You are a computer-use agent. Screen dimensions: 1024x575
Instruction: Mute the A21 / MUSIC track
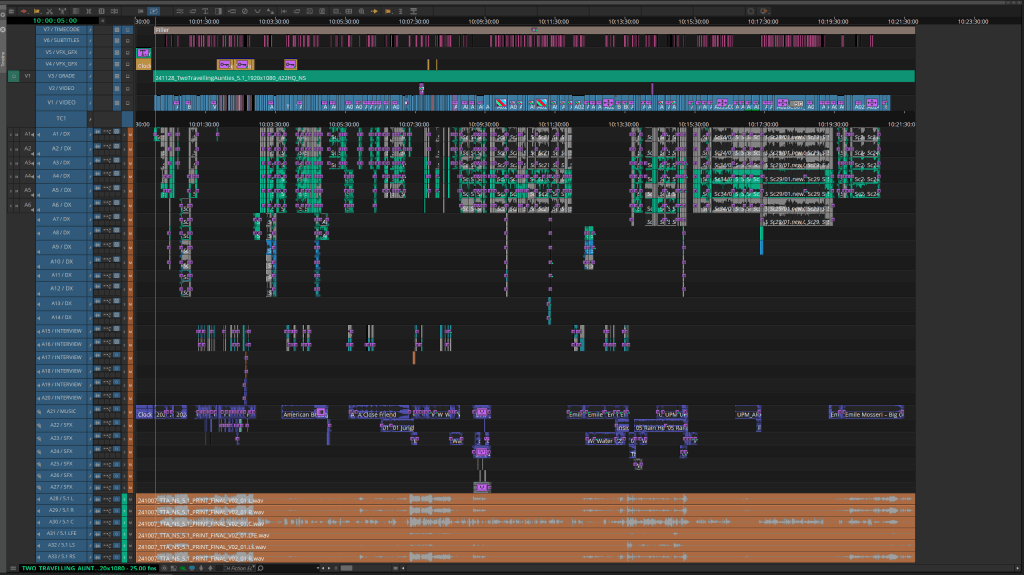point(129,413)
